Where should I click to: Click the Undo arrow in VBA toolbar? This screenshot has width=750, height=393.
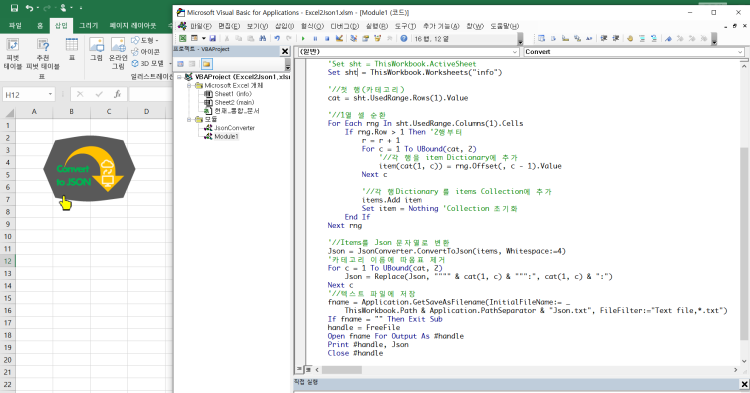[x=277, y=39]
